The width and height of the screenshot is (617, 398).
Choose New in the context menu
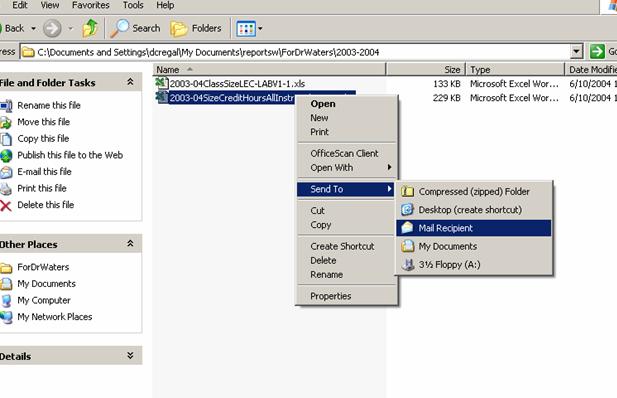pos(346,118)
